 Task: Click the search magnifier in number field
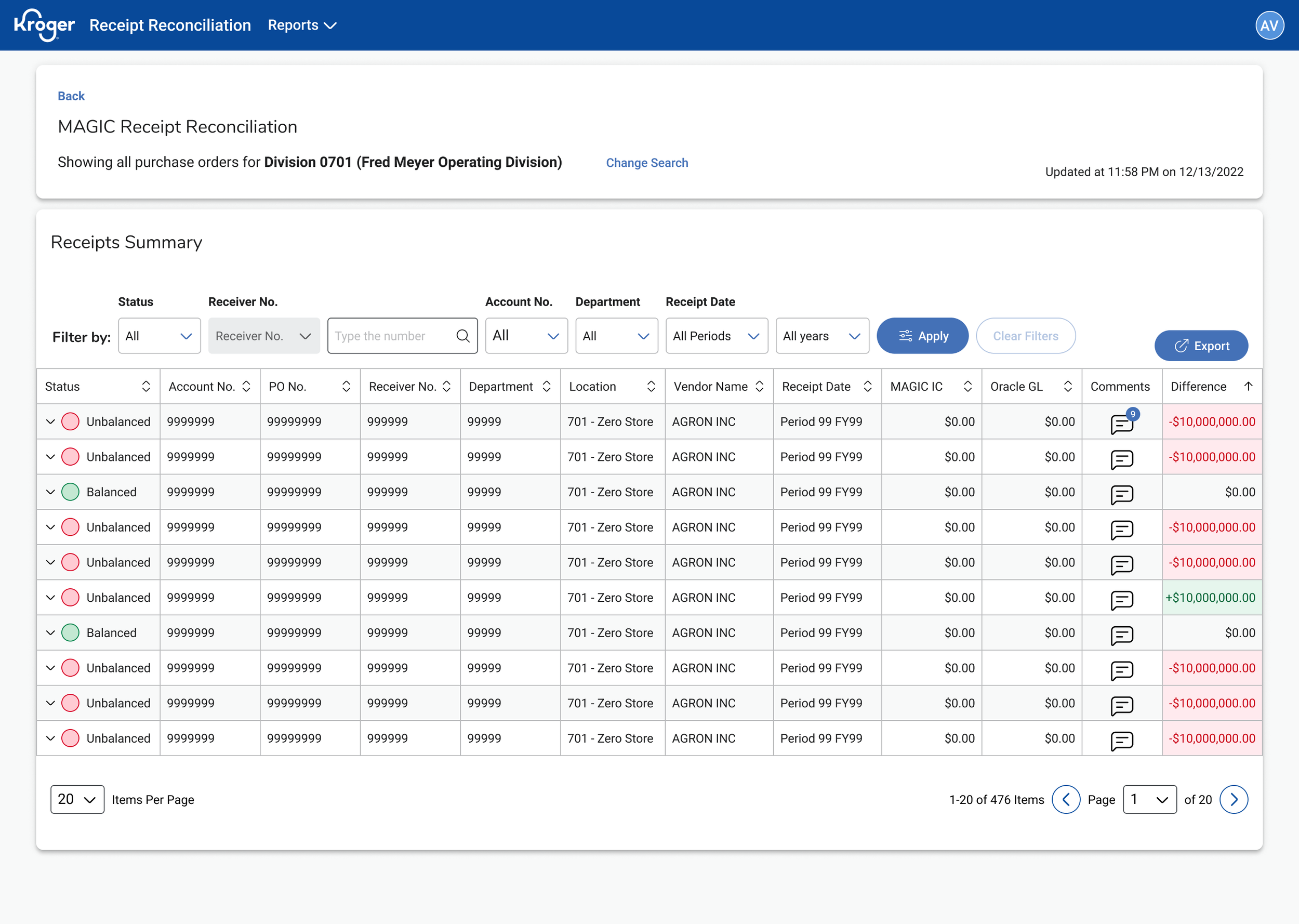point(463,336)
